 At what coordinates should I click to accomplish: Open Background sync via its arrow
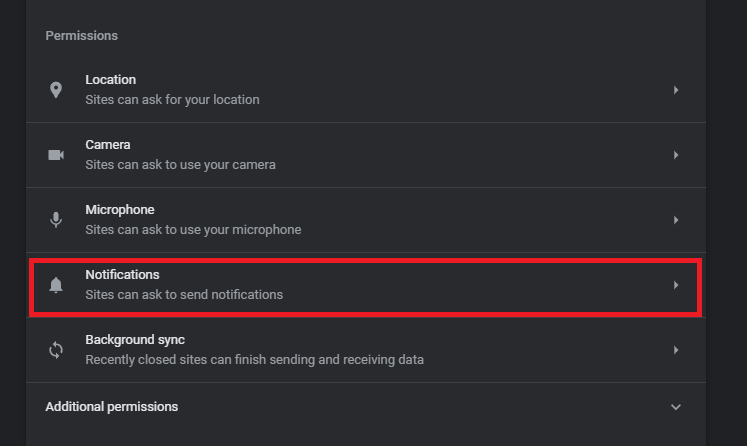(676, 350)
